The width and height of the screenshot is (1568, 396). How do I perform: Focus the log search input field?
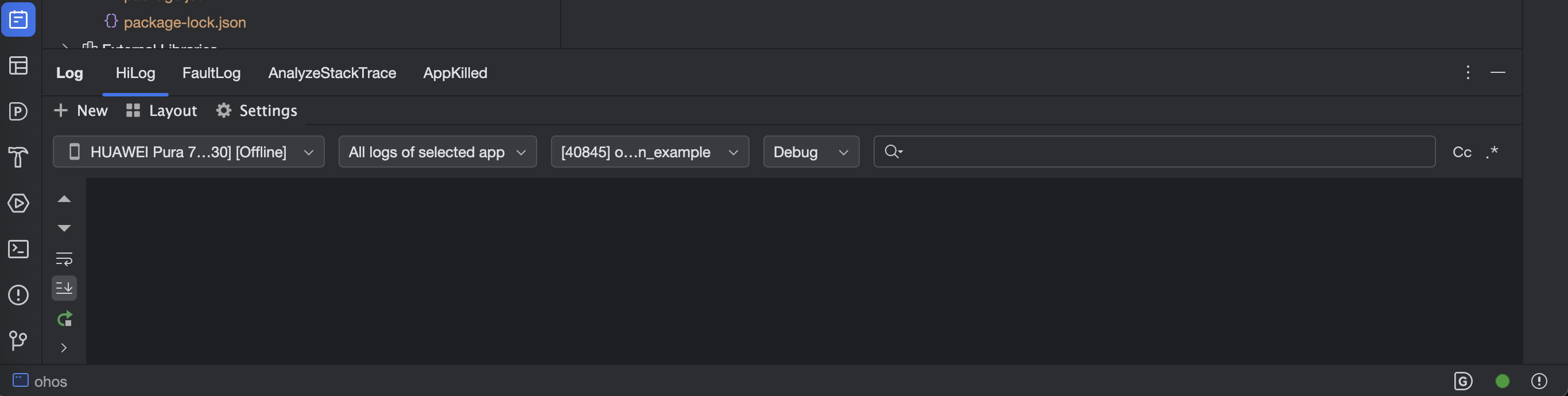[1154, 152]
